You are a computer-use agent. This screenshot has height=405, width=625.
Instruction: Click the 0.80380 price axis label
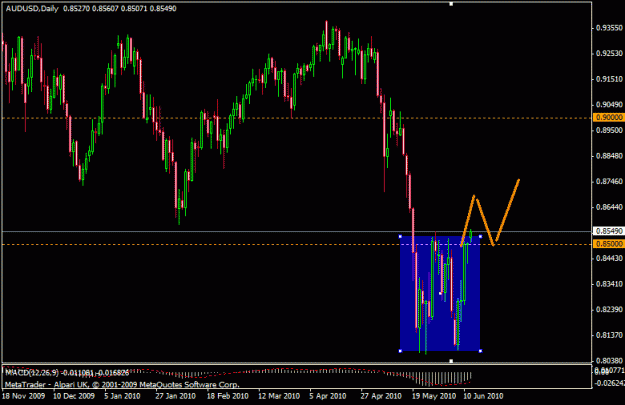609,360
